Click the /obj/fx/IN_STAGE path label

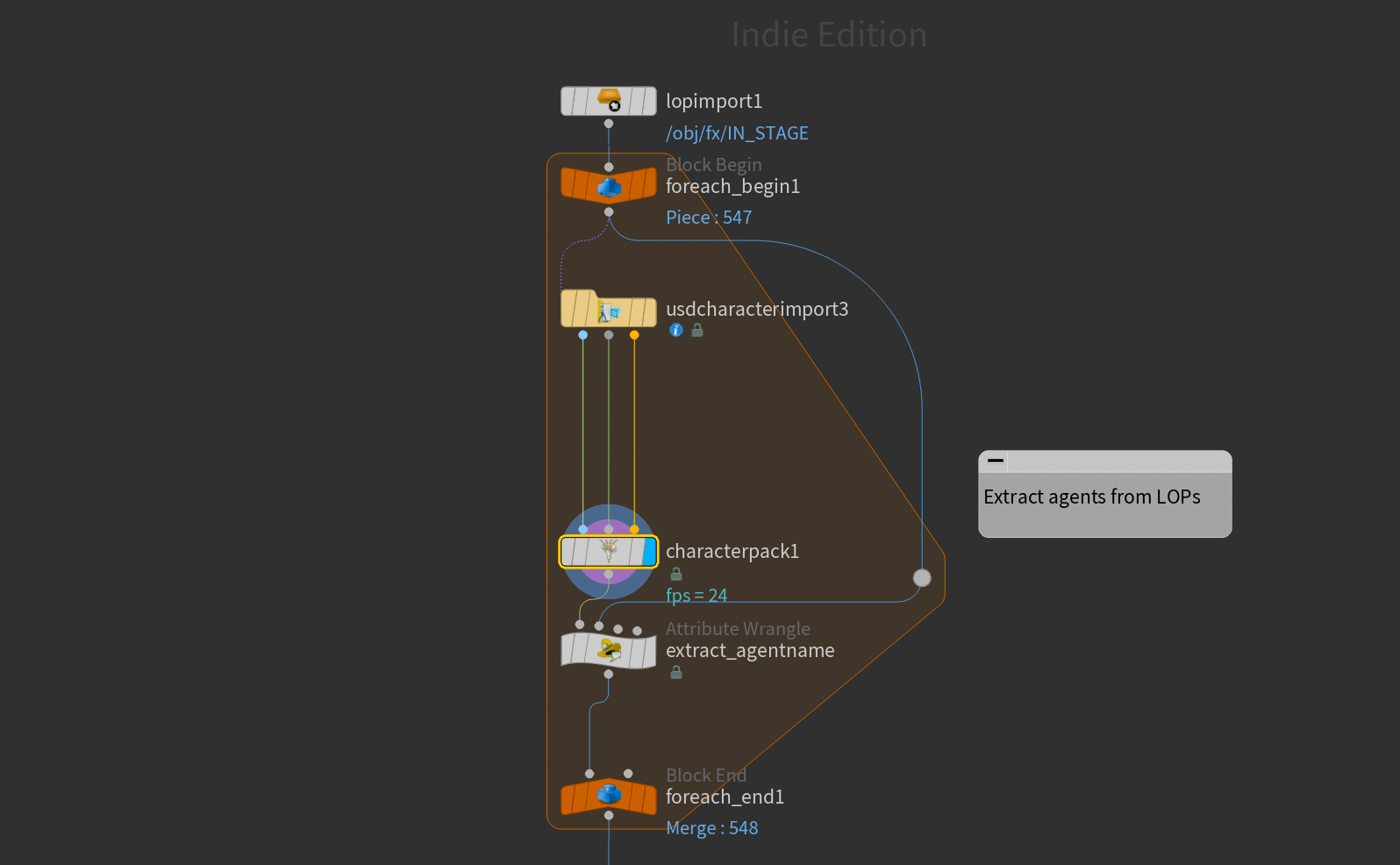coord(737,133)
